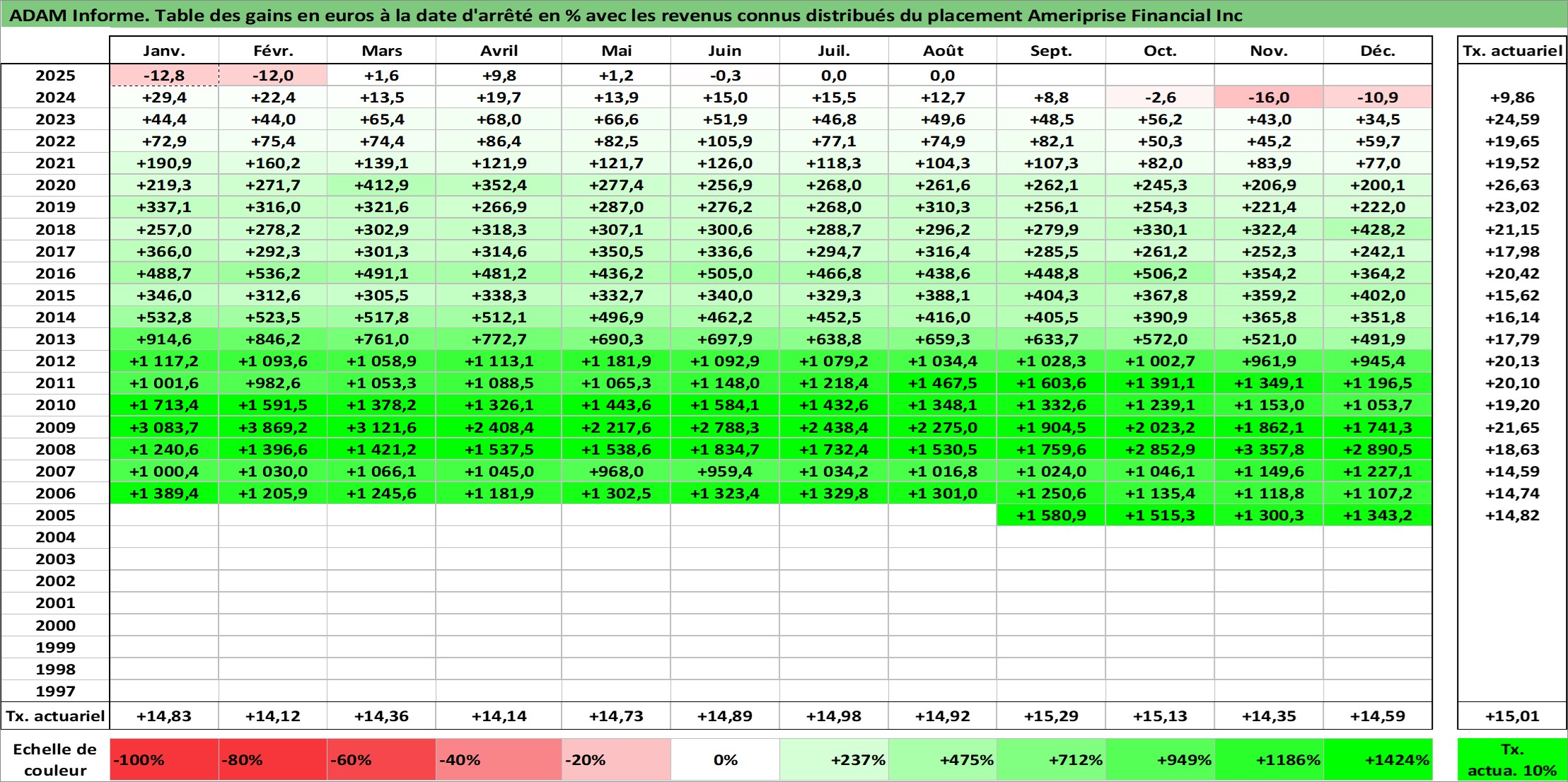This screenshot has height=782, width=1568.
Task: Select the +14,59 December actuarial rate
Action: pyautogui.click(x=1378, y=716)
